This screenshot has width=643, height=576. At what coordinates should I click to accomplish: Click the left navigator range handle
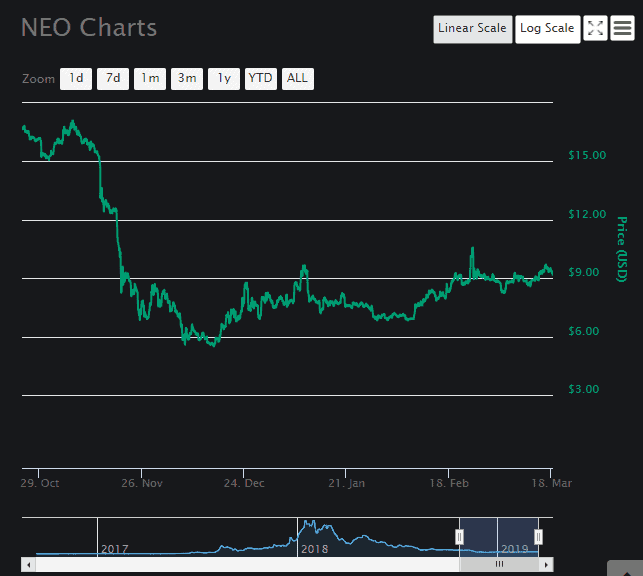point(459,537)
